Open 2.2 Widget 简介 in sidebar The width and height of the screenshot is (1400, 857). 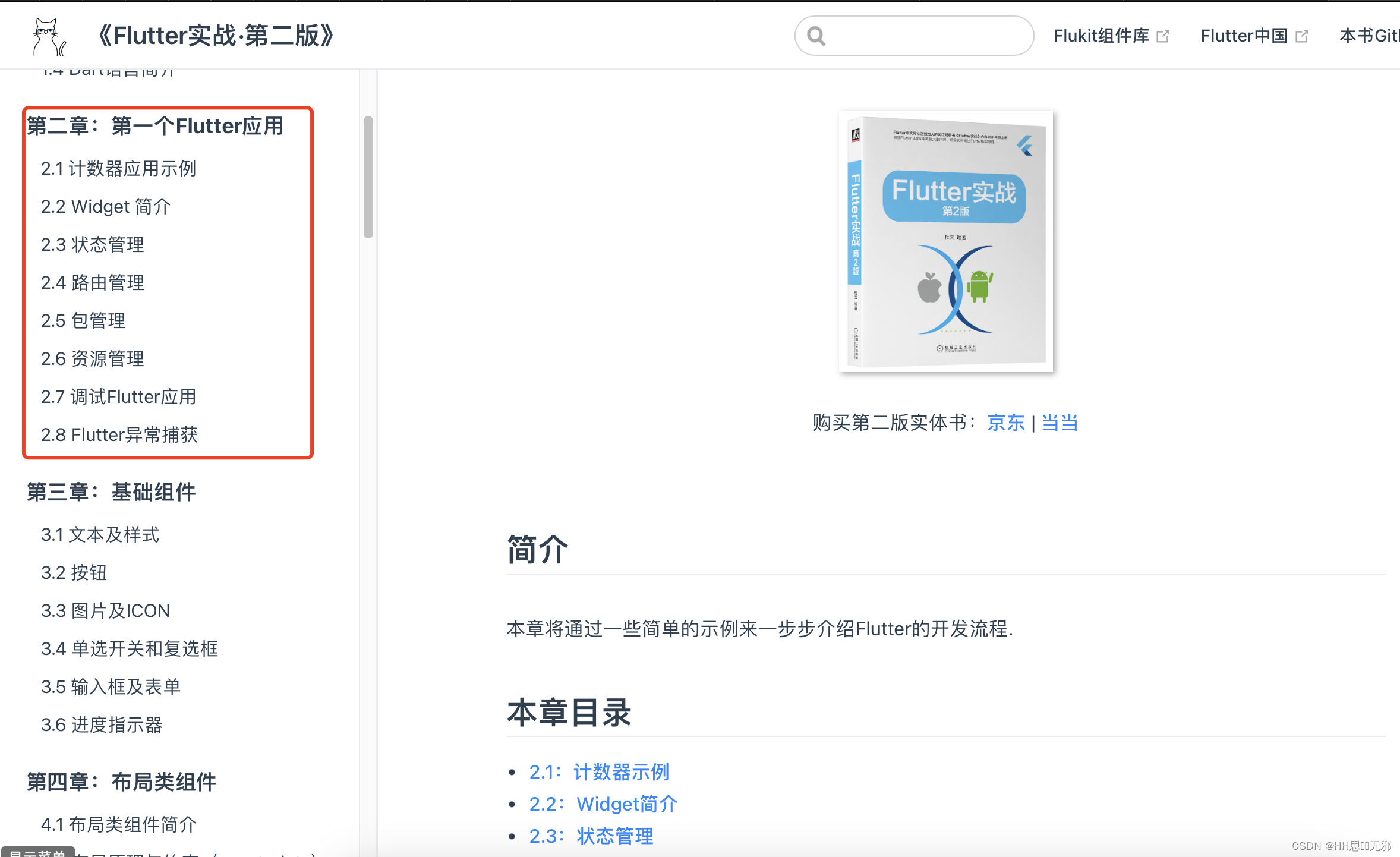106,207
